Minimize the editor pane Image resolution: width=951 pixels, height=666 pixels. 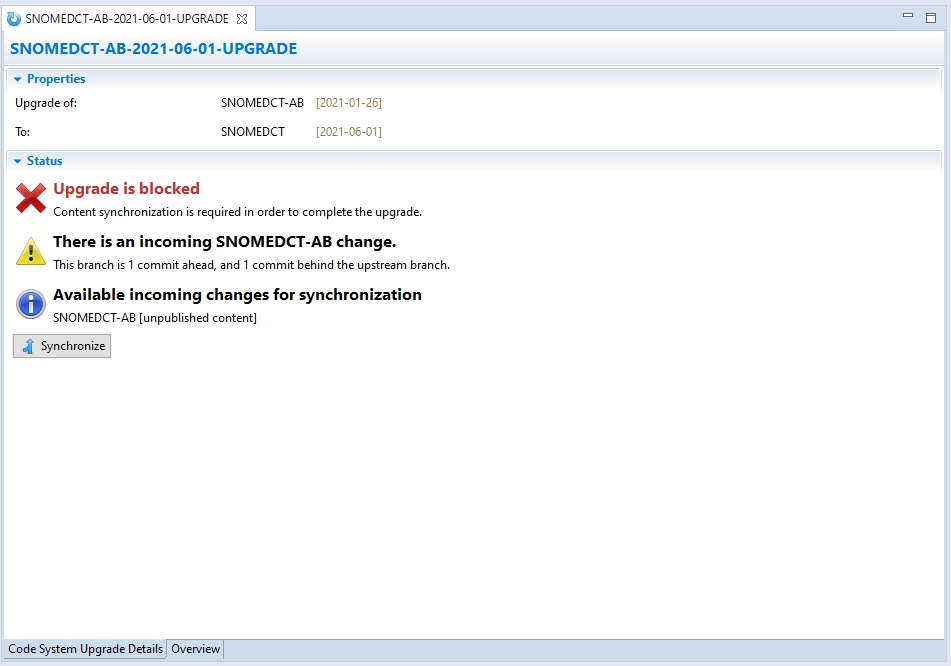coord(908,17)
